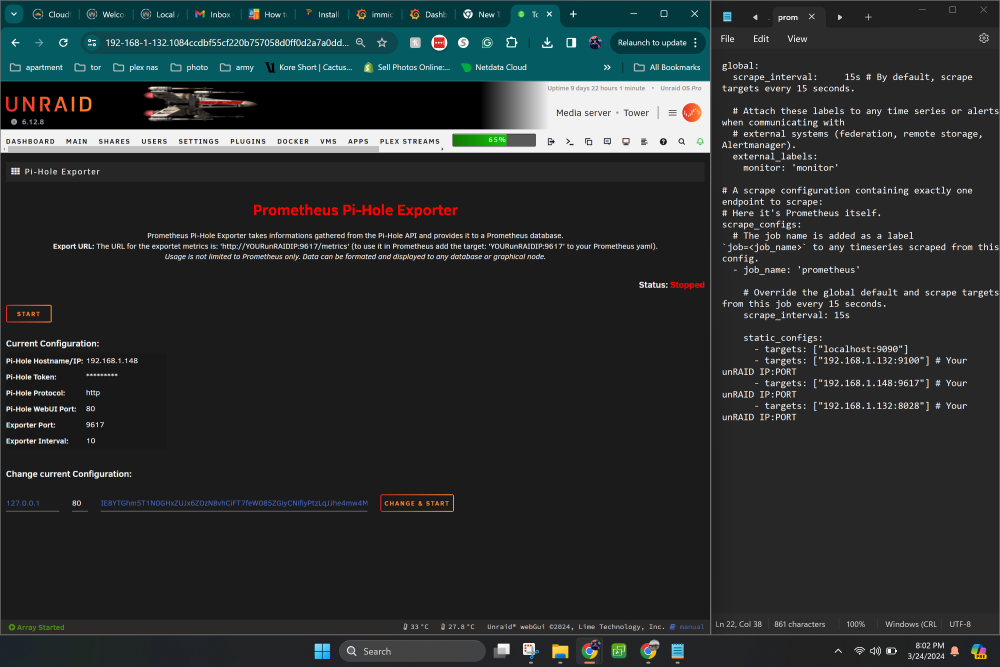The height and width of the screenshot is (667, 1000).
Task: Click Task View icon on taskbar
Action: click(503, 651)
